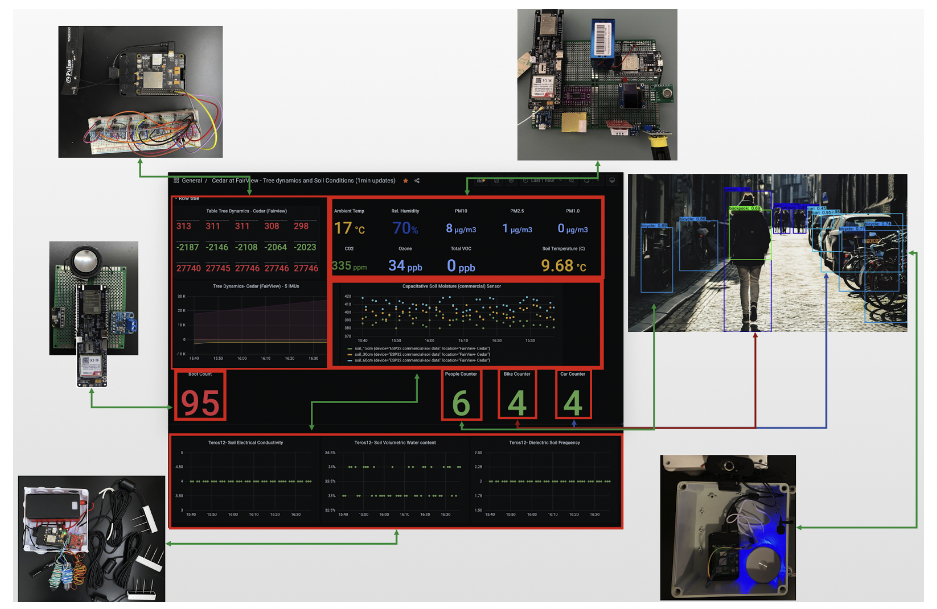Open the refresh interval dropdown arrow
The height and width of the screenshot is (609, 937).
pos(598,180)
